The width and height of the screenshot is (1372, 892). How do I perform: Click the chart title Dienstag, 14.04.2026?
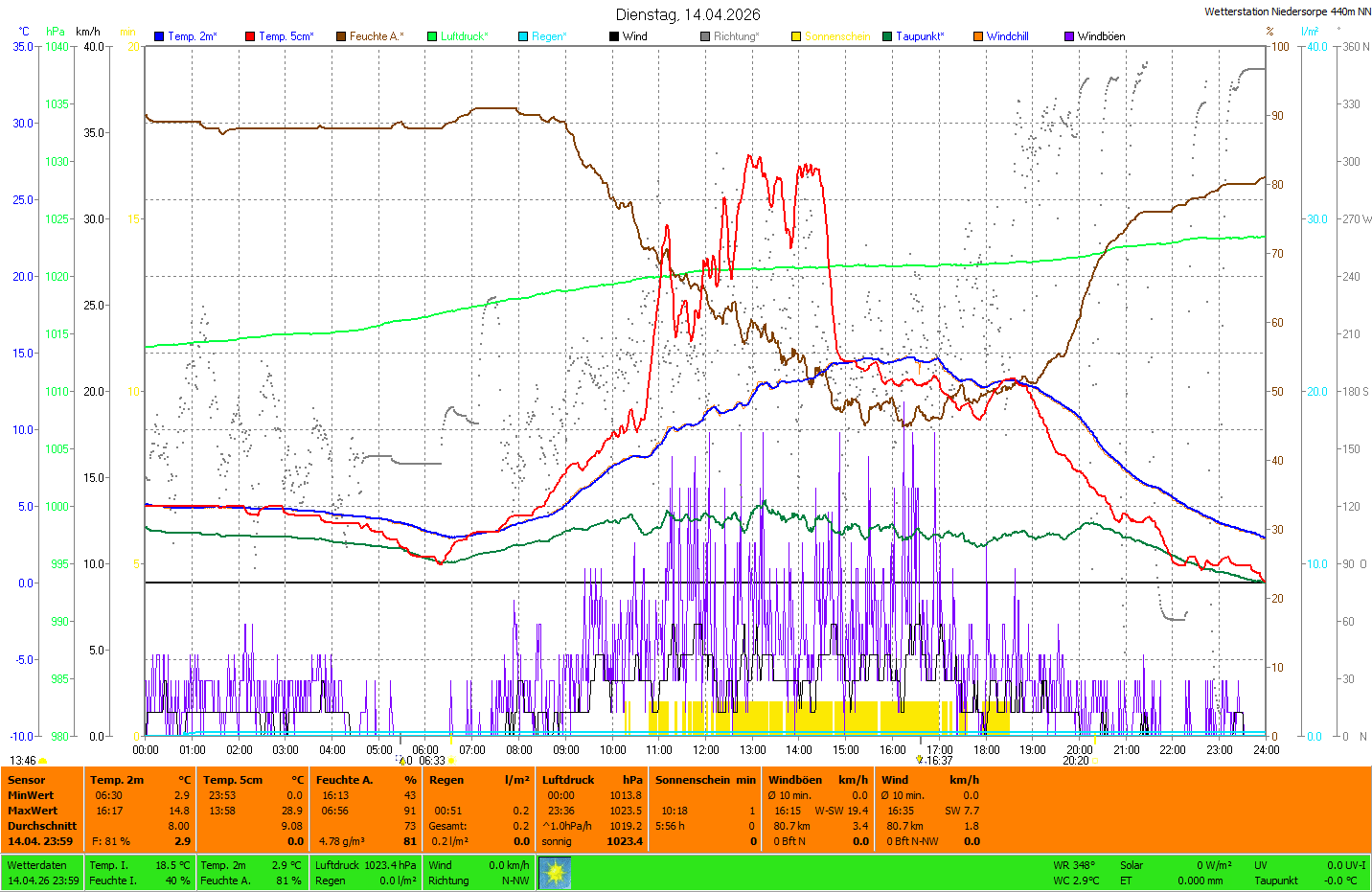coord(688,14)
